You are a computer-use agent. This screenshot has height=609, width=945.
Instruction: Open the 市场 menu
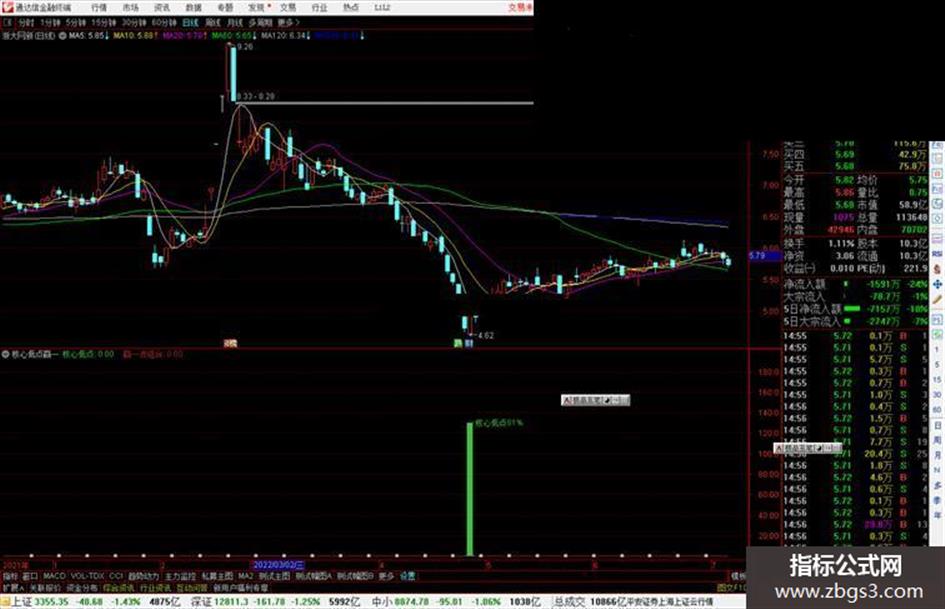pyautogui.click(x=130, y=7)
